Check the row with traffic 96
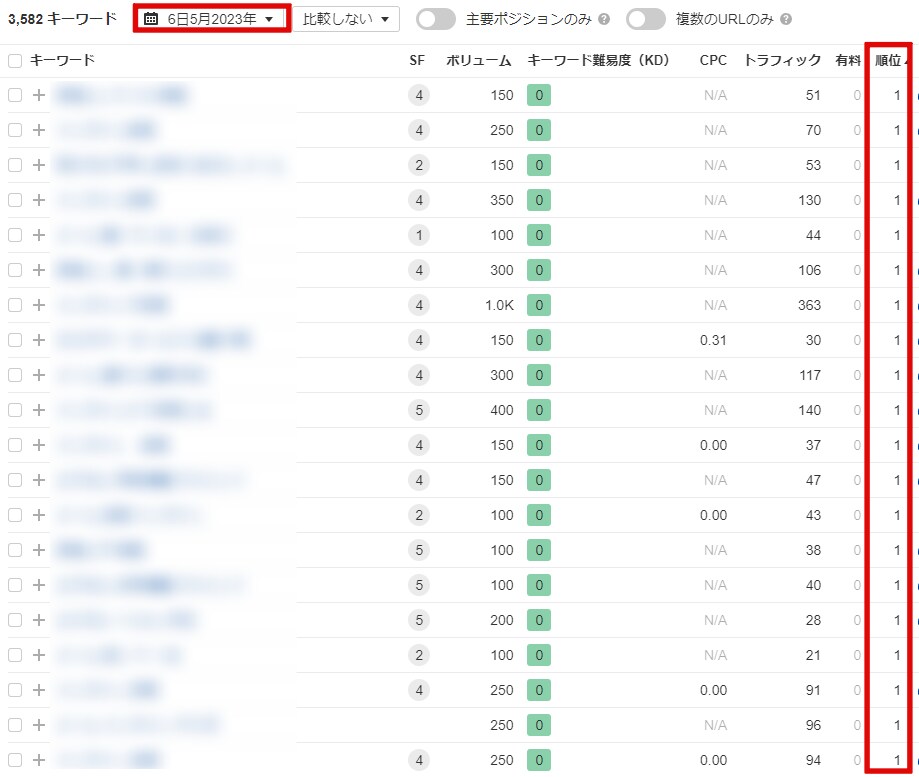 tap(15, 725)
